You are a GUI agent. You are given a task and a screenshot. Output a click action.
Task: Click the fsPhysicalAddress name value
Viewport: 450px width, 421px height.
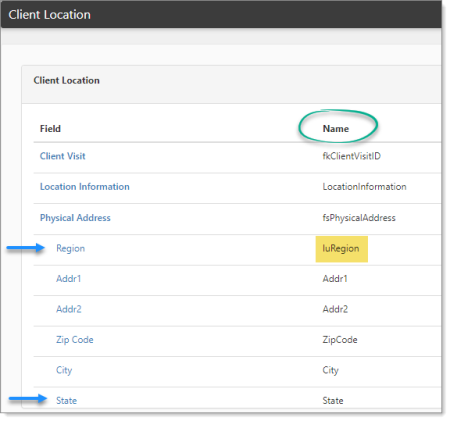coord(359,218)
